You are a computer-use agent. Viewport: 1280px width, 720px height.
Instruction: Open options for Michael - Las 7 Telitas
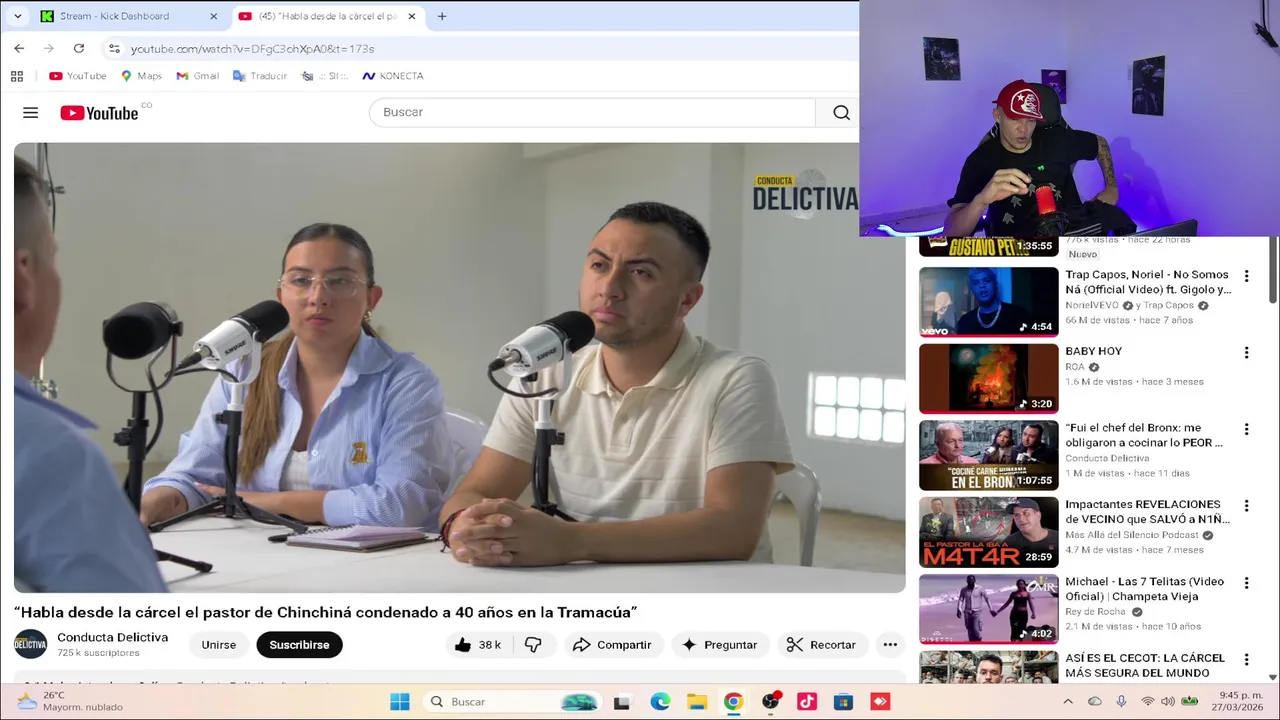[x=1246, y=583]
